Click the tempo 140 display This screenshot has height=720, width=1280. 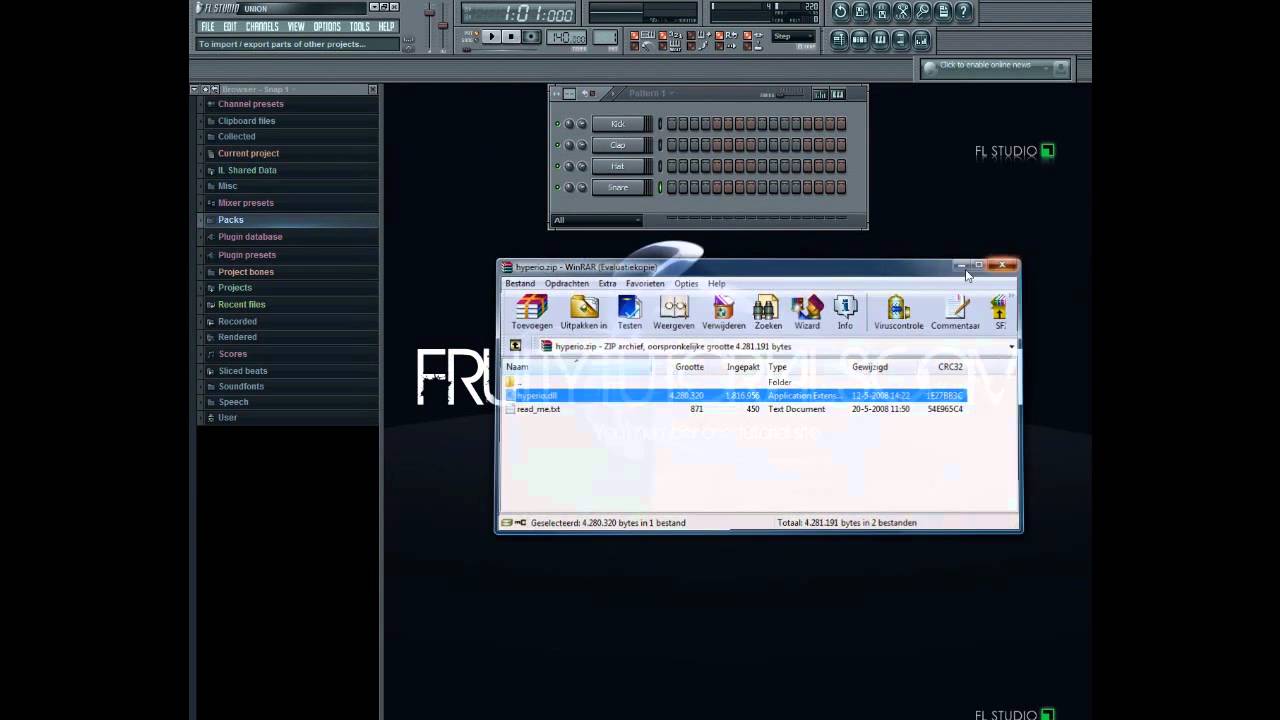[567, 38]
